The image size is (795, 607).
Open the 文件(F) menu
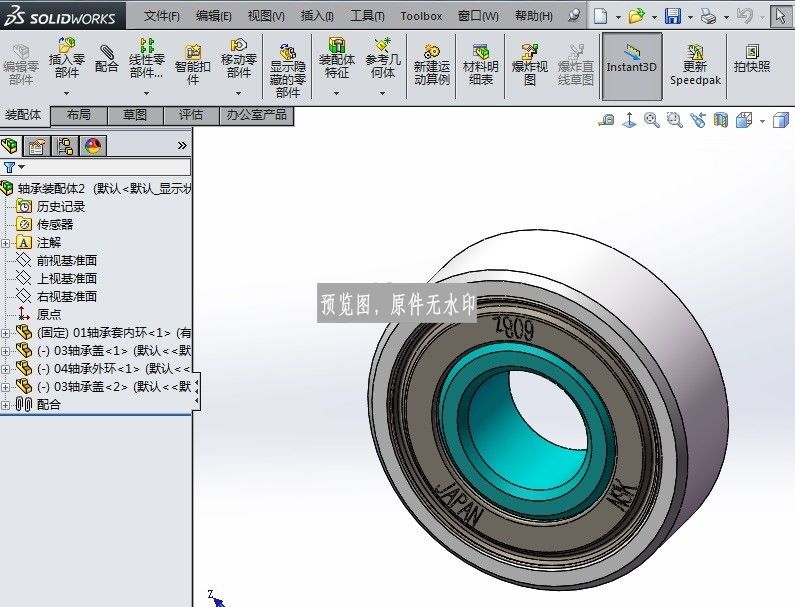(162, 16)
